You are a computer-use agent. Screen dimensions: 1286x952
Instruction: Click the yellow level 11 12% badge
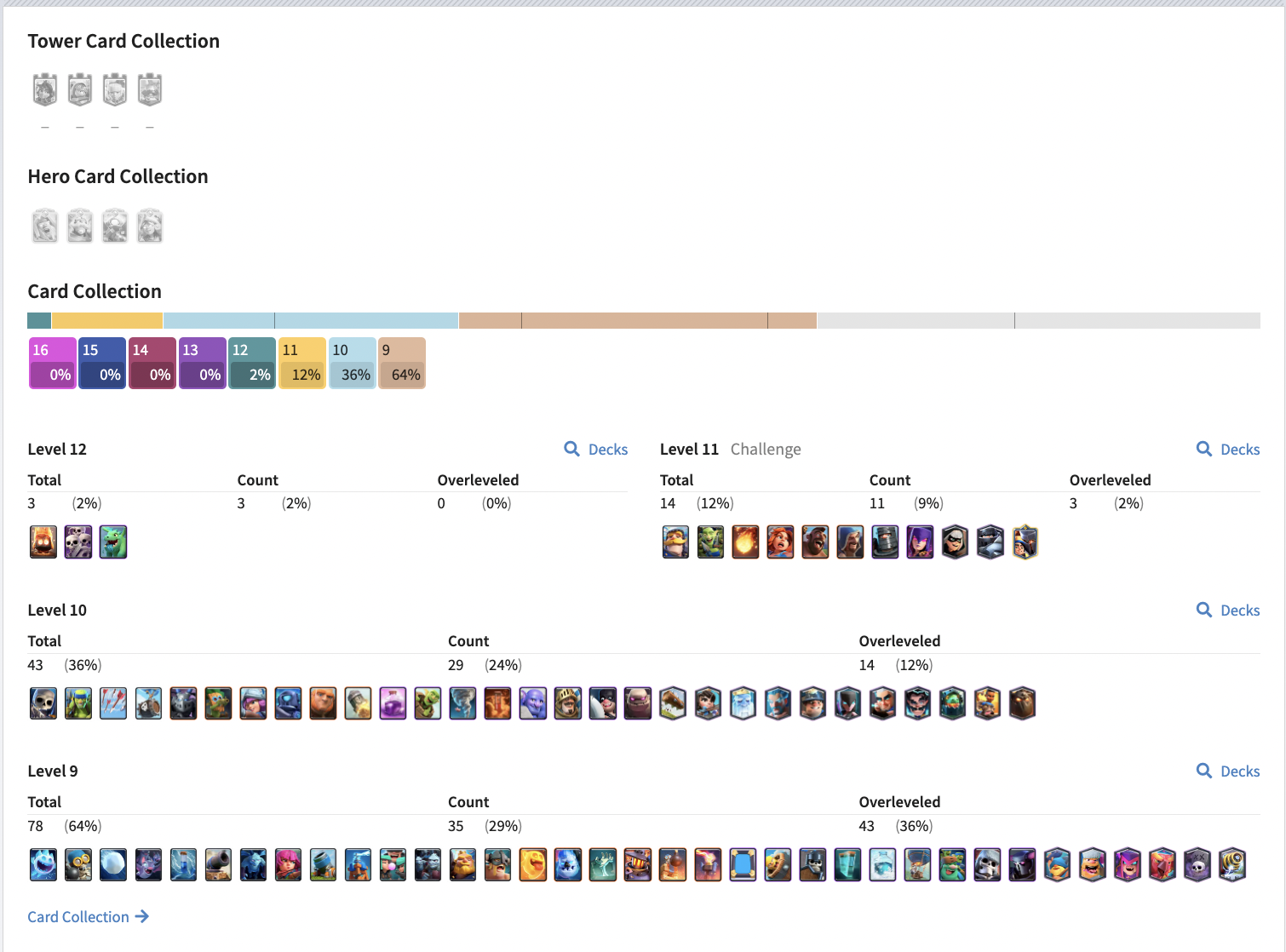[302, 363]
